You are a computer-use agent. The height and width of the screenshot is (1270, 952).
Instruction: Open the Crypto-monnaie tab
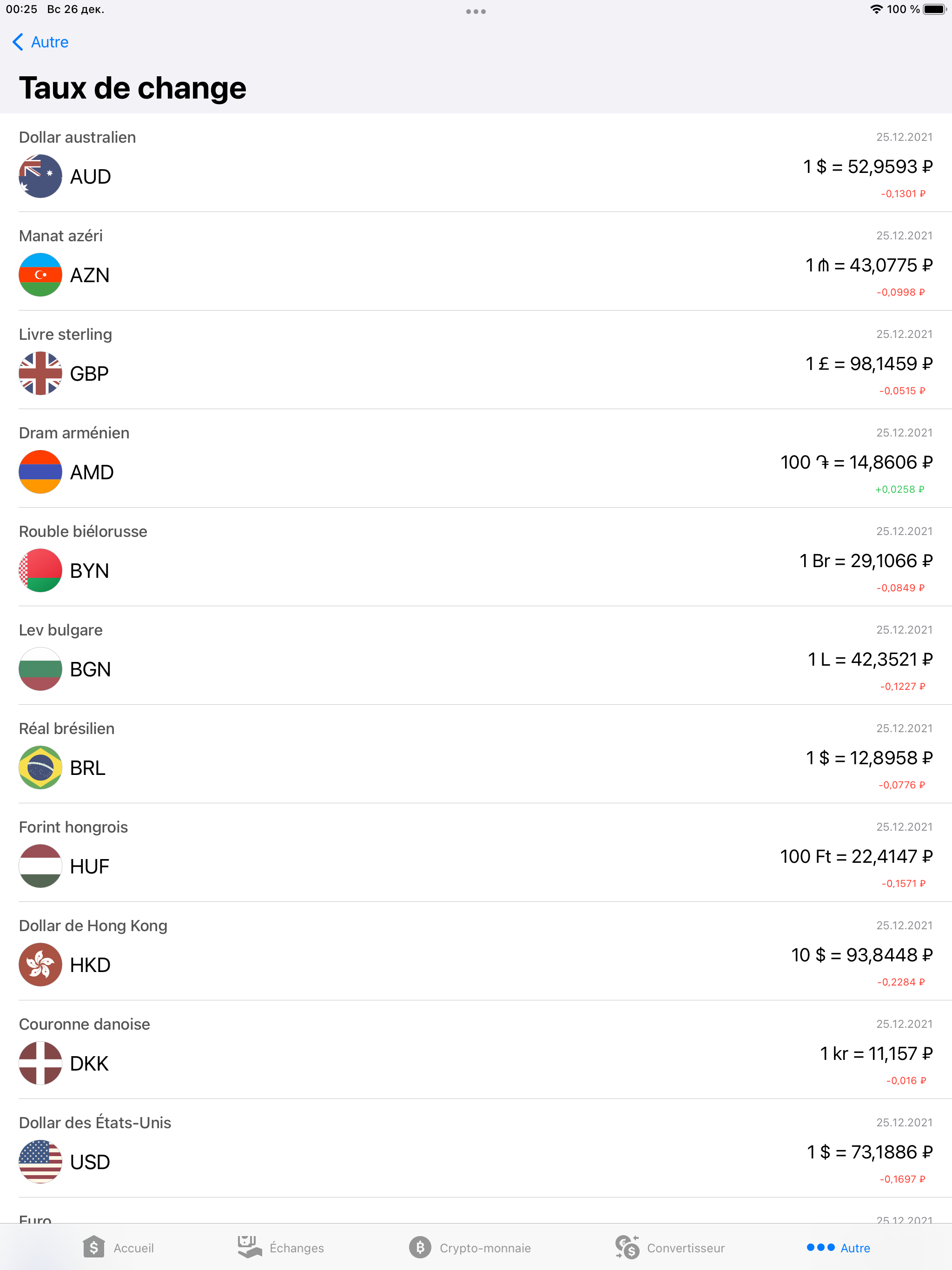469,1248
